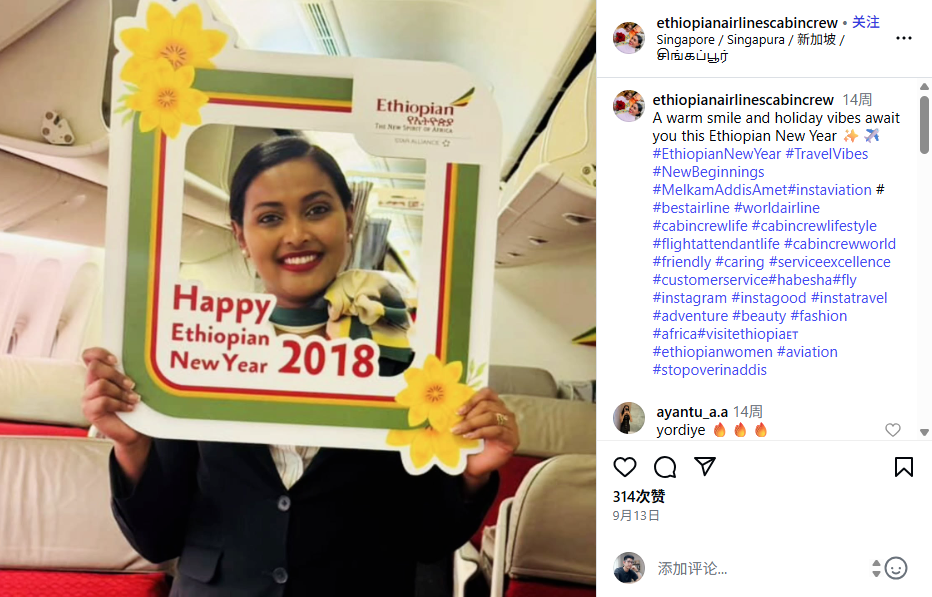Image resolution: width=932 pixels, height=597 pixels.
Task: Like the post with the heart icon
Action: pyautogui.click(x=625, y=467)
